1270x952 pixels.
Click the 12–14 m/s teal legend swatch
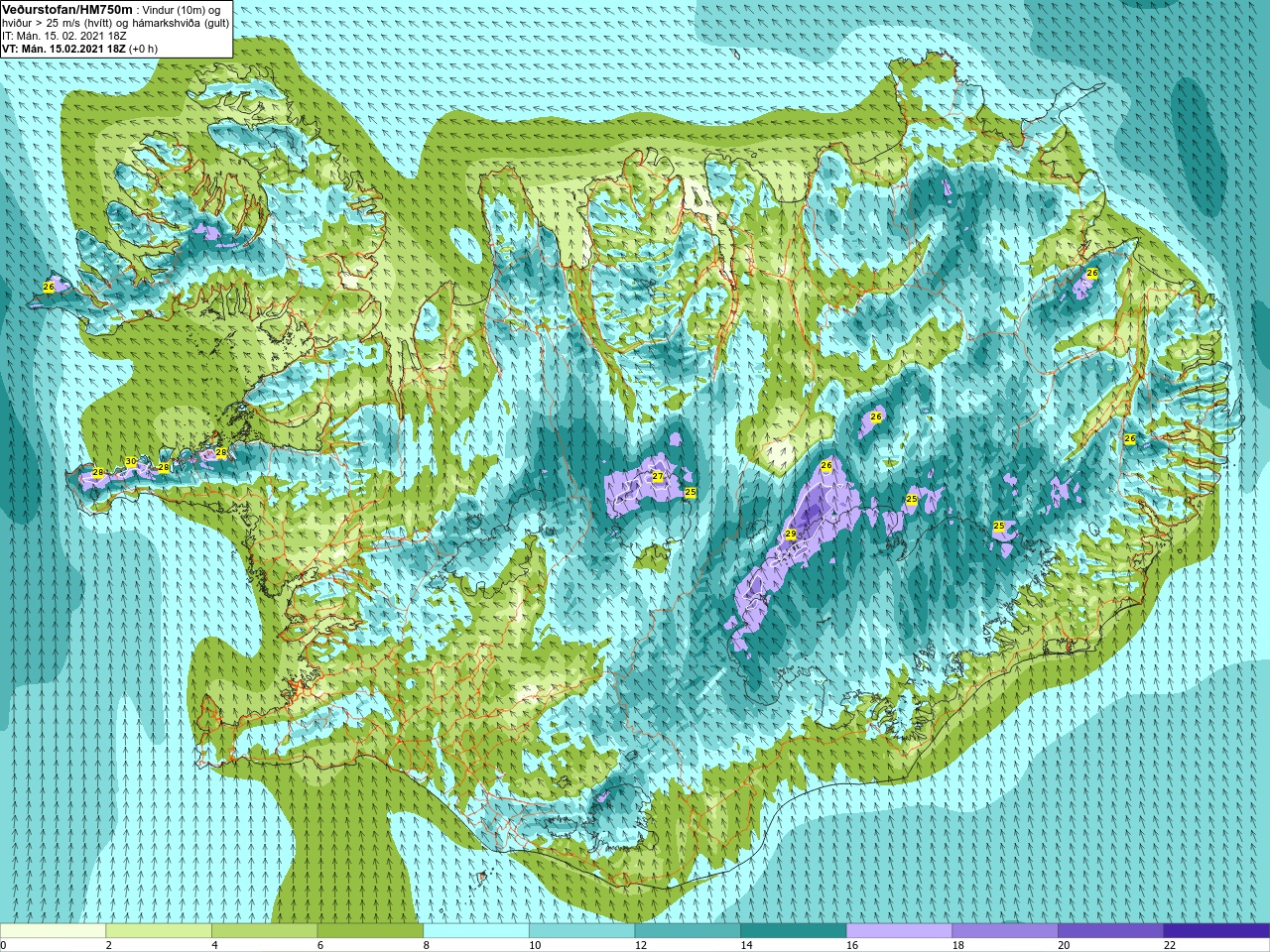pyautogui.click(x=688, y=931)
